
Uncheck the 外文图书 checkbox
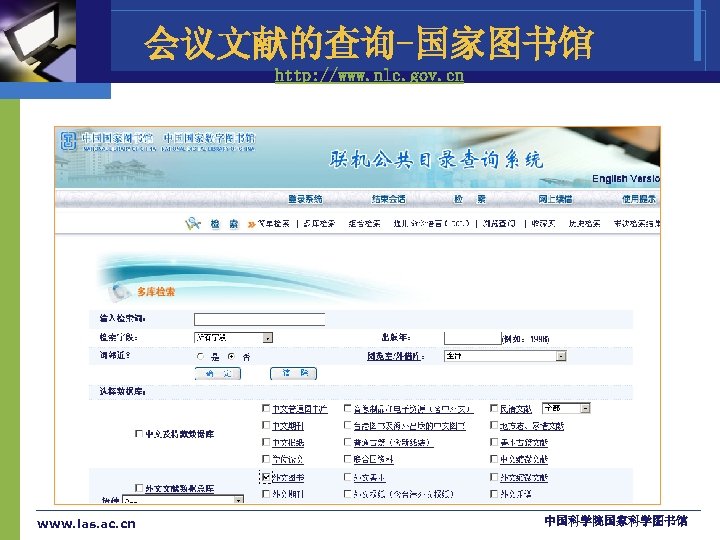click(x=265, y=478)
